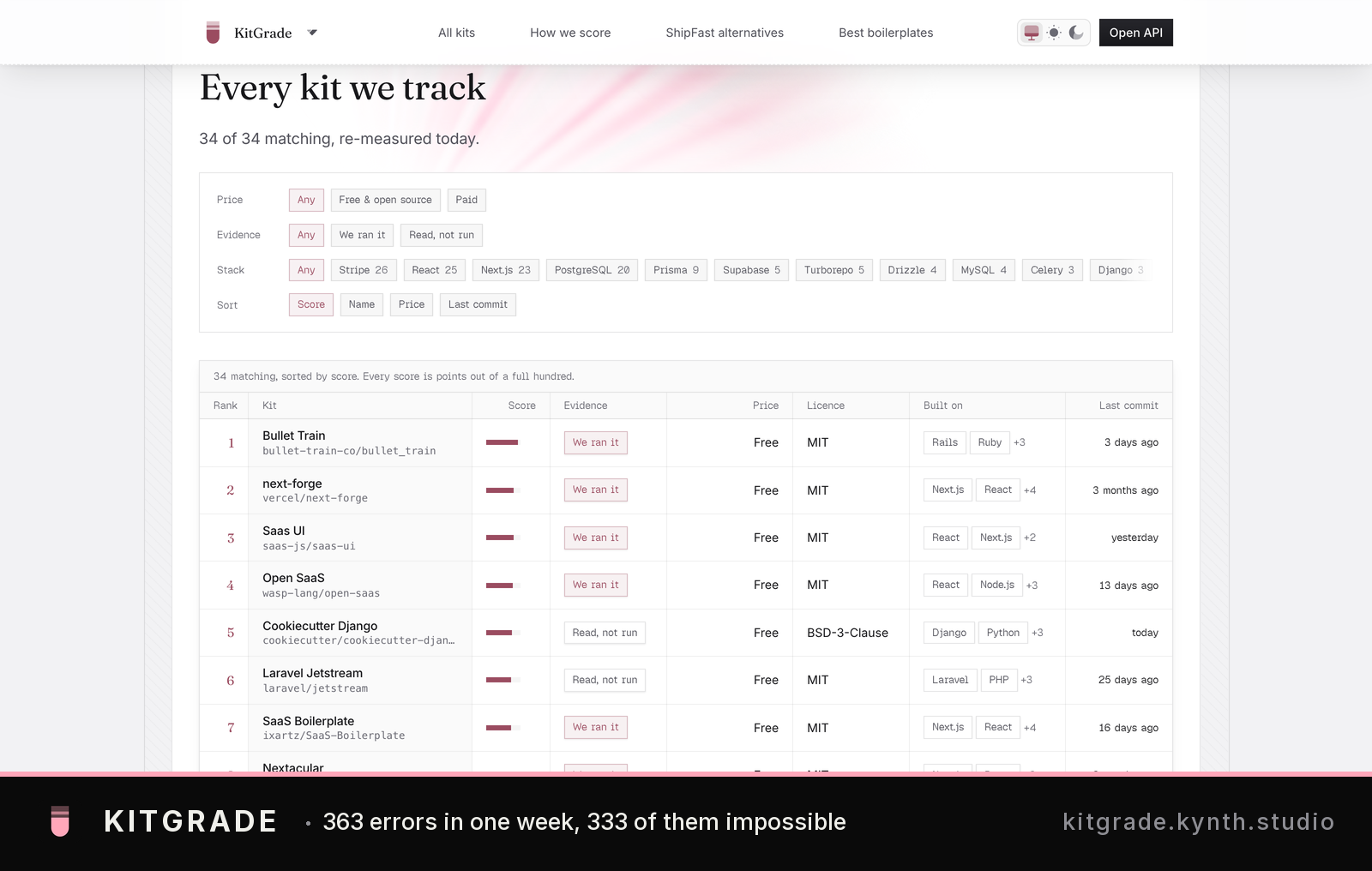Sort the list by Last commit
The image size is (1372, 871).
point(478,304)
